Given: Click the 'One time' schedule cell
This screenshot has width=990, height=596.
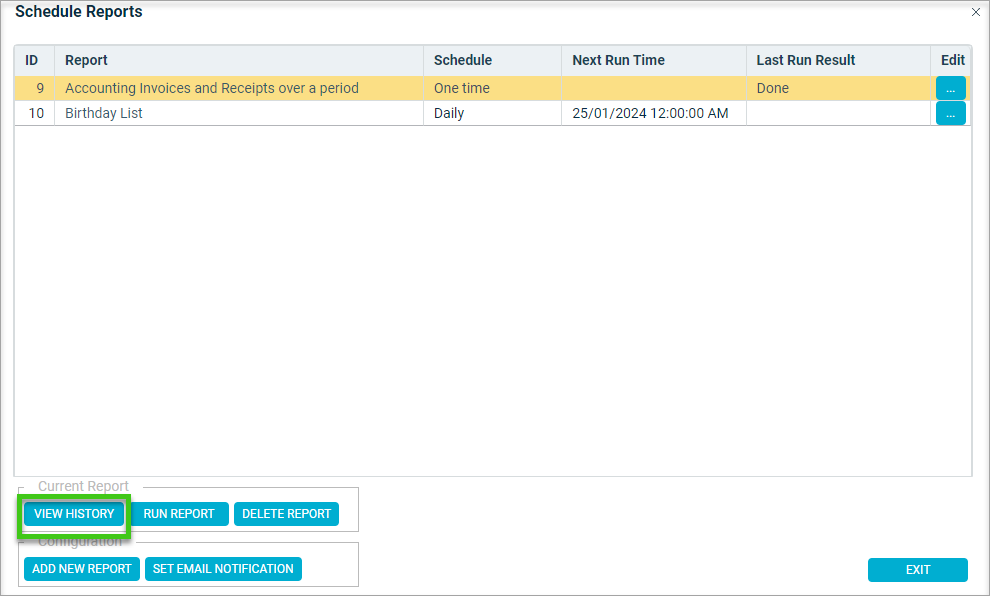Looking at the screenshot, I should [492, 88].
